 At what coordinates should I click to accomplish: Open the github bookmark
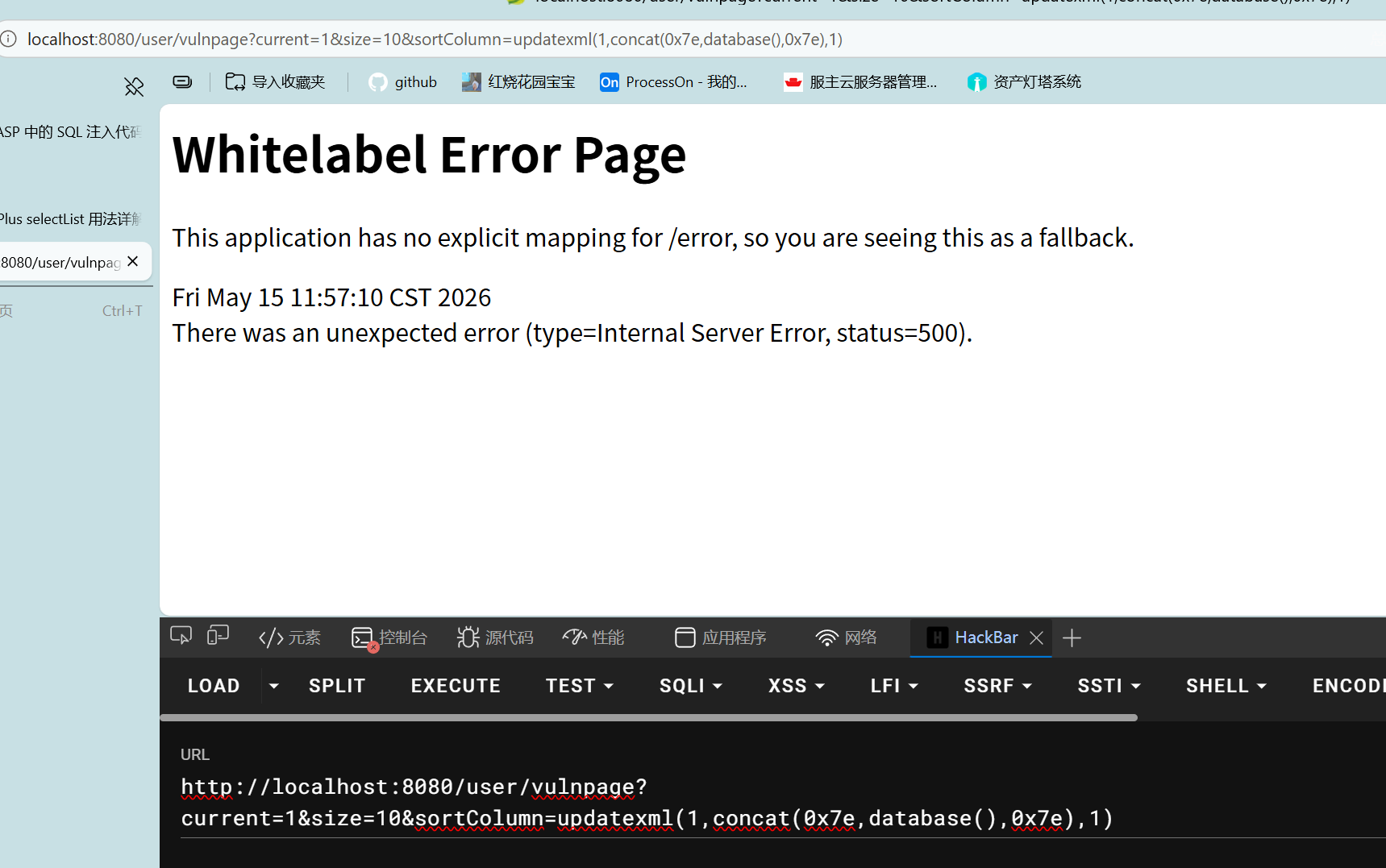[x=402, y=81]
